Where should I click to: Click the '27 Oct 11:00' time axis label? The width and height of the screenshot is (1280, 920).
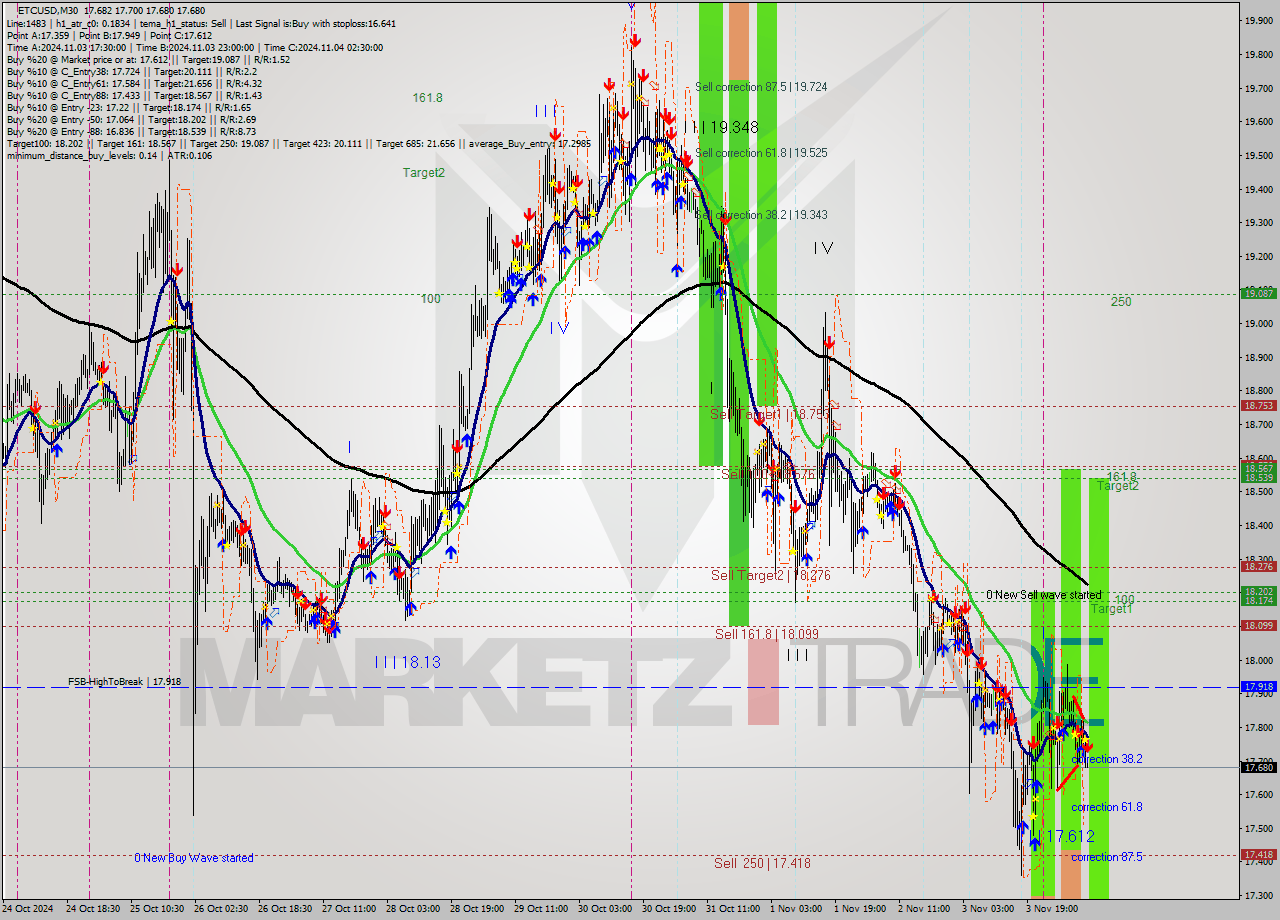pos(349,909)
